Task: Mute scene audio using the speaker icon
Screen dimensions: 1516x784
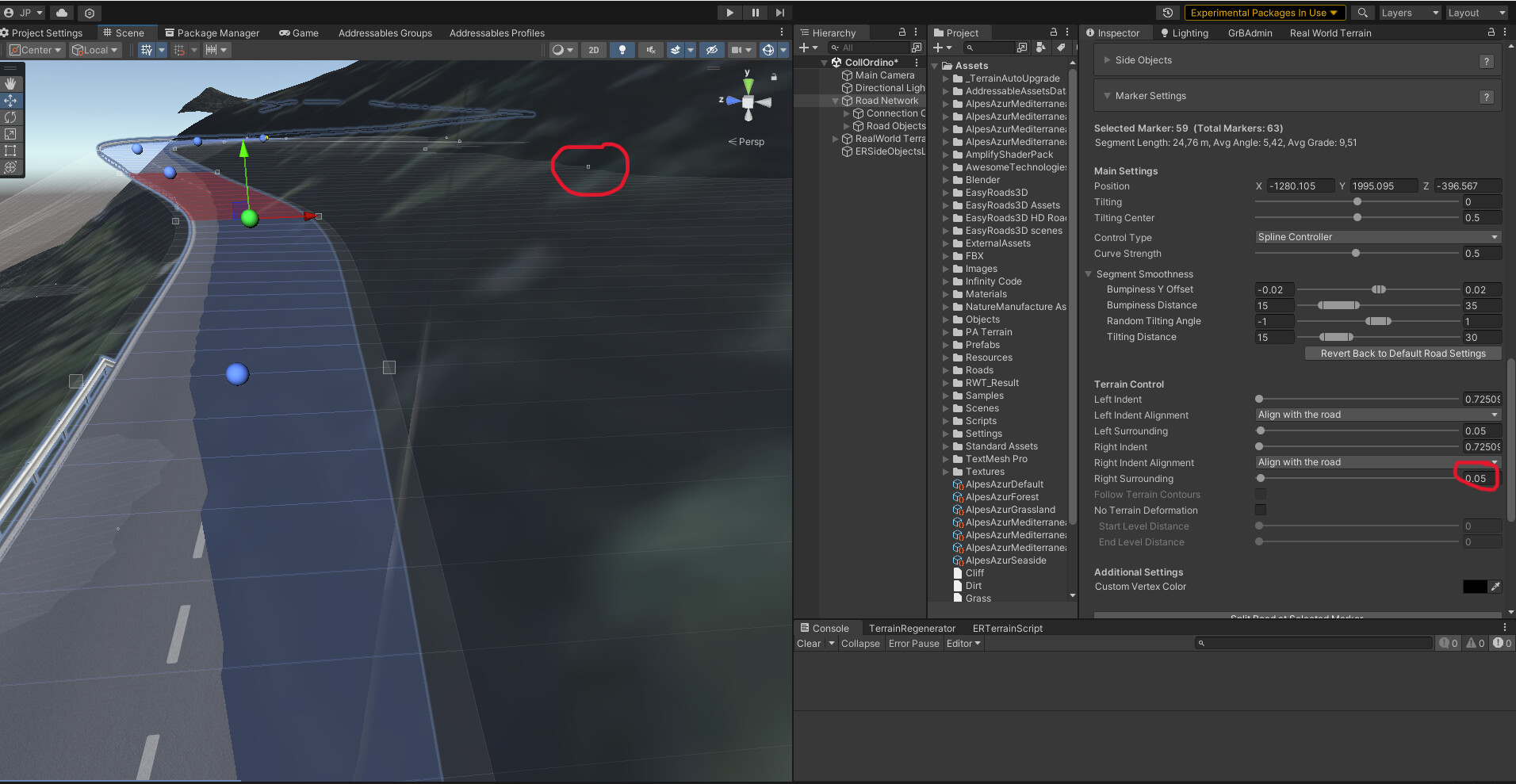Action: point(650,49)
